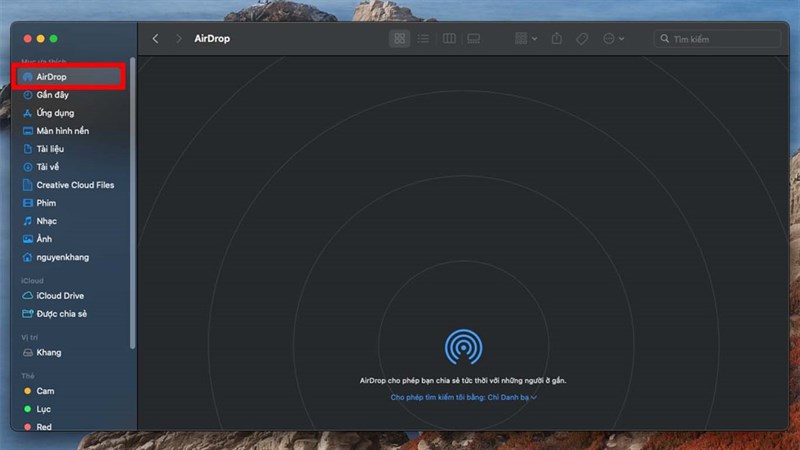
Task: Click the iCloud section header
Action: point(32,281)
